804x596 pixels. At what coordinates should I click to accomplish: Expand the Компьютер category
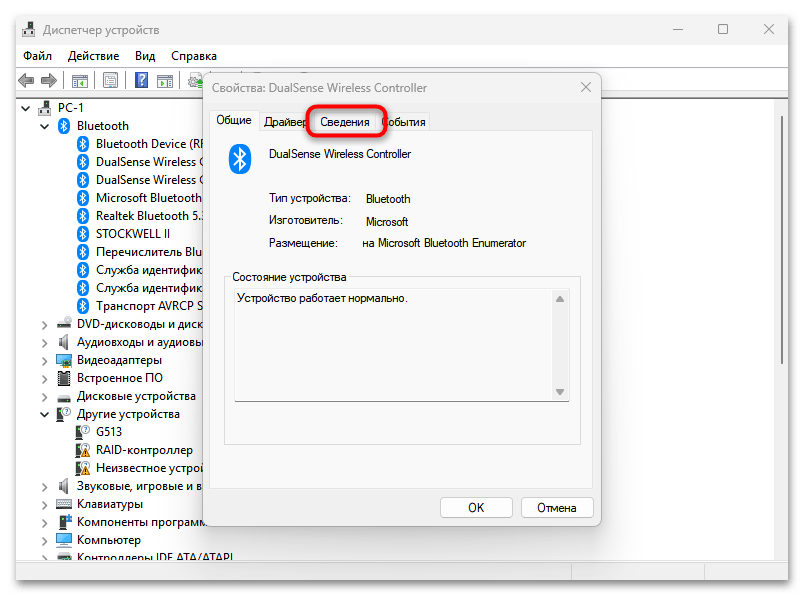tap(45, 541)
